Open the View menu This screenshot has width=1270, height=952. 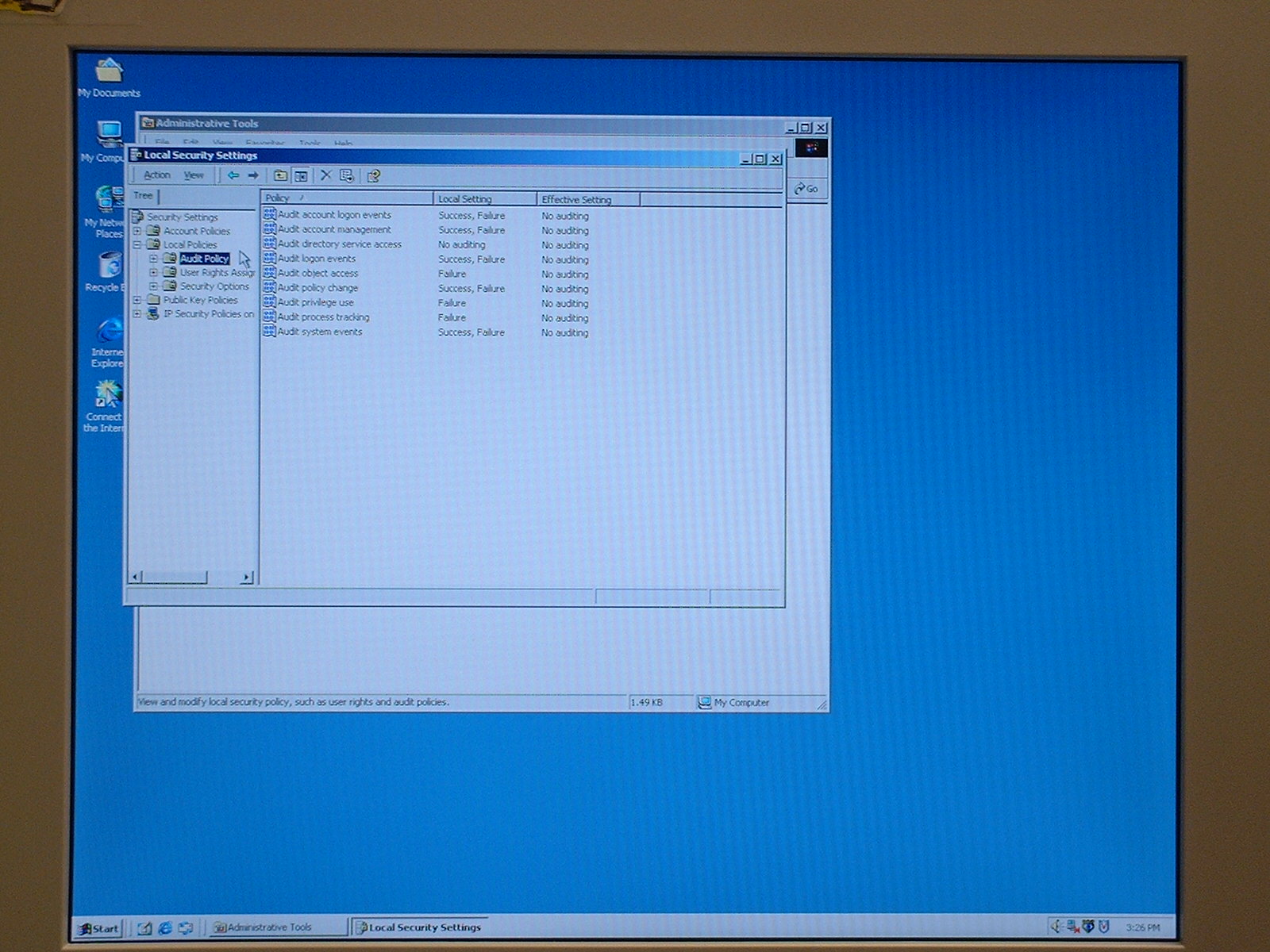click(194, 175)
